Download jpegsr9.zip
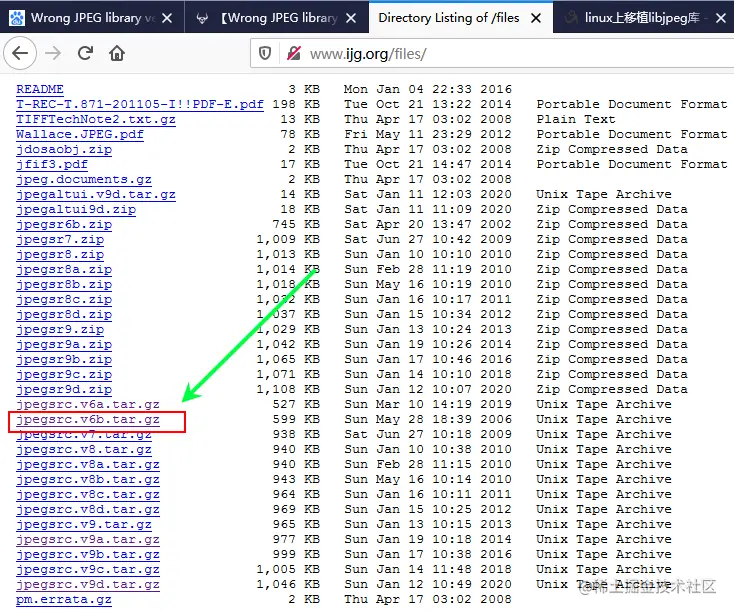 coord(60,329)
